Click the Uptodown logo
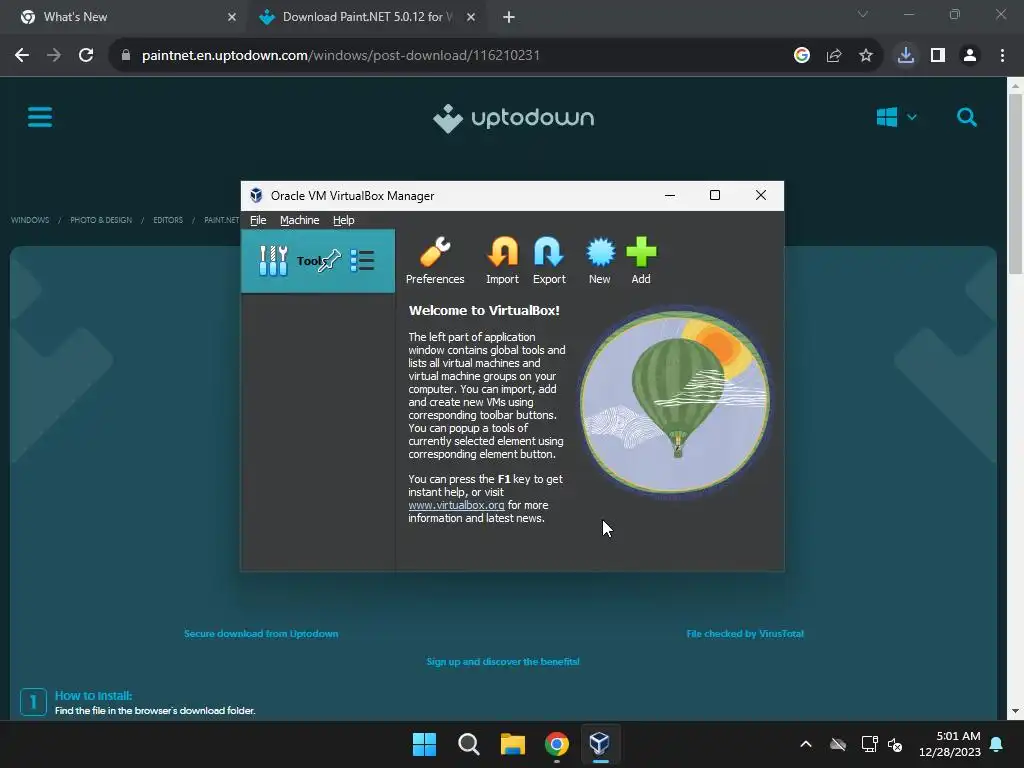The width and height of the screenshot is (1024, 768). pyautogui.click(x=513, y=118)
